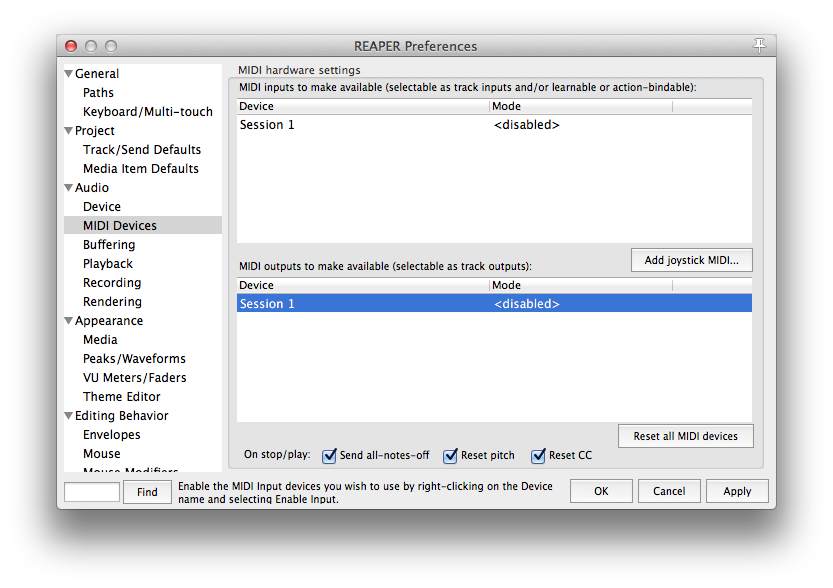Select the Audio tree item
Viewport: 833px width, 588px height.
(92, 188)
